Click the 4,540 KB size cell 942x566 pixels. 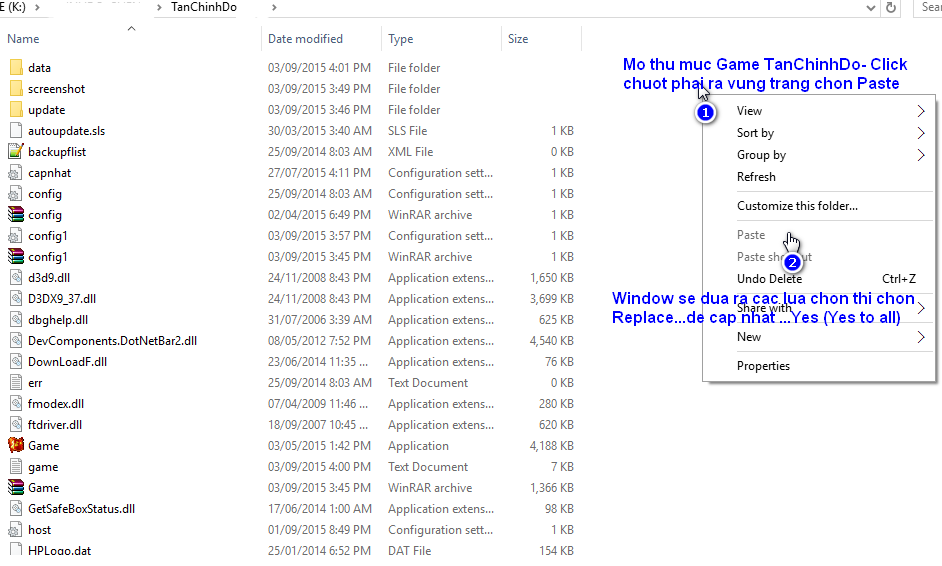(x=552, y=341)
